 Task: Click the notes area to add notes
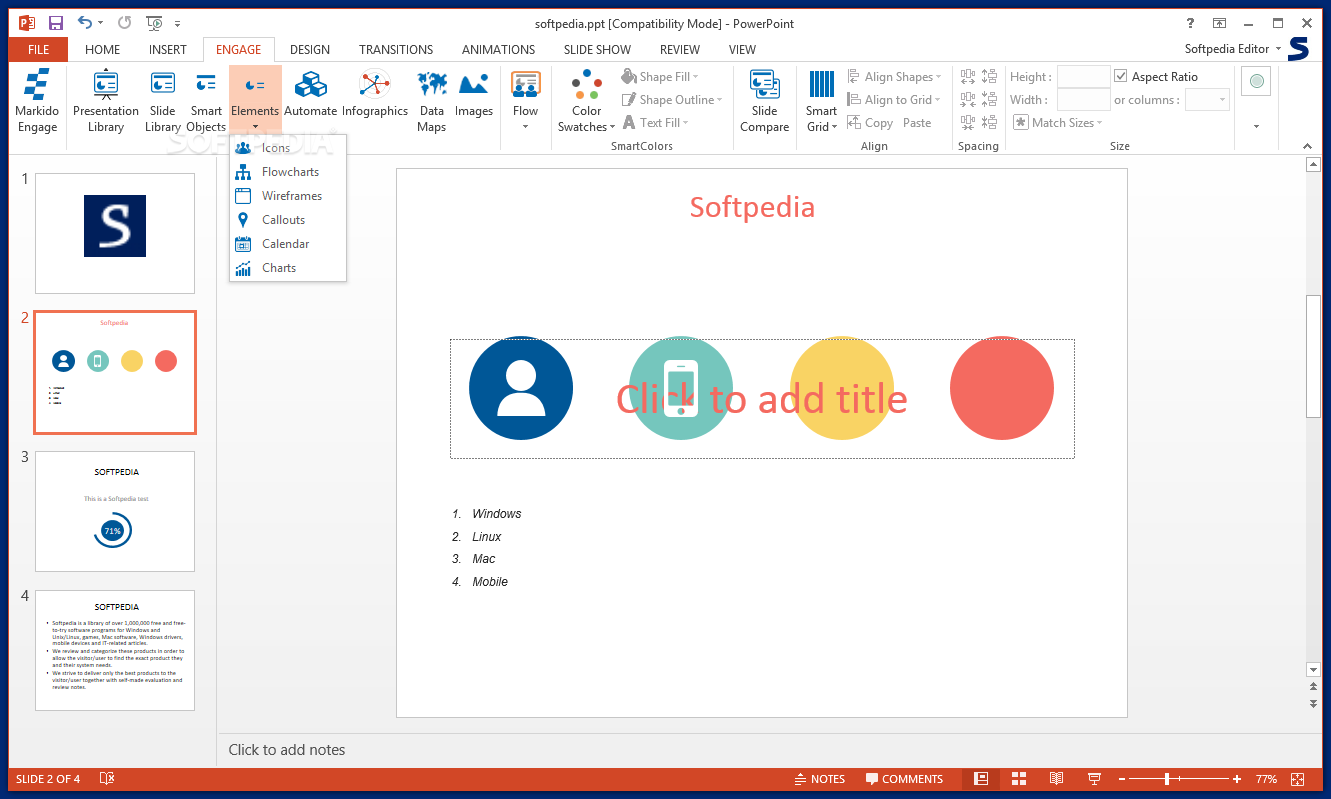click(x=770, y=750)
